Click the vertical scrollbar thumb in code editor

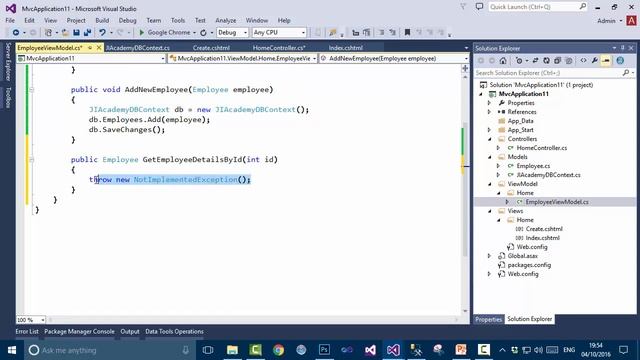coord(465,188)
